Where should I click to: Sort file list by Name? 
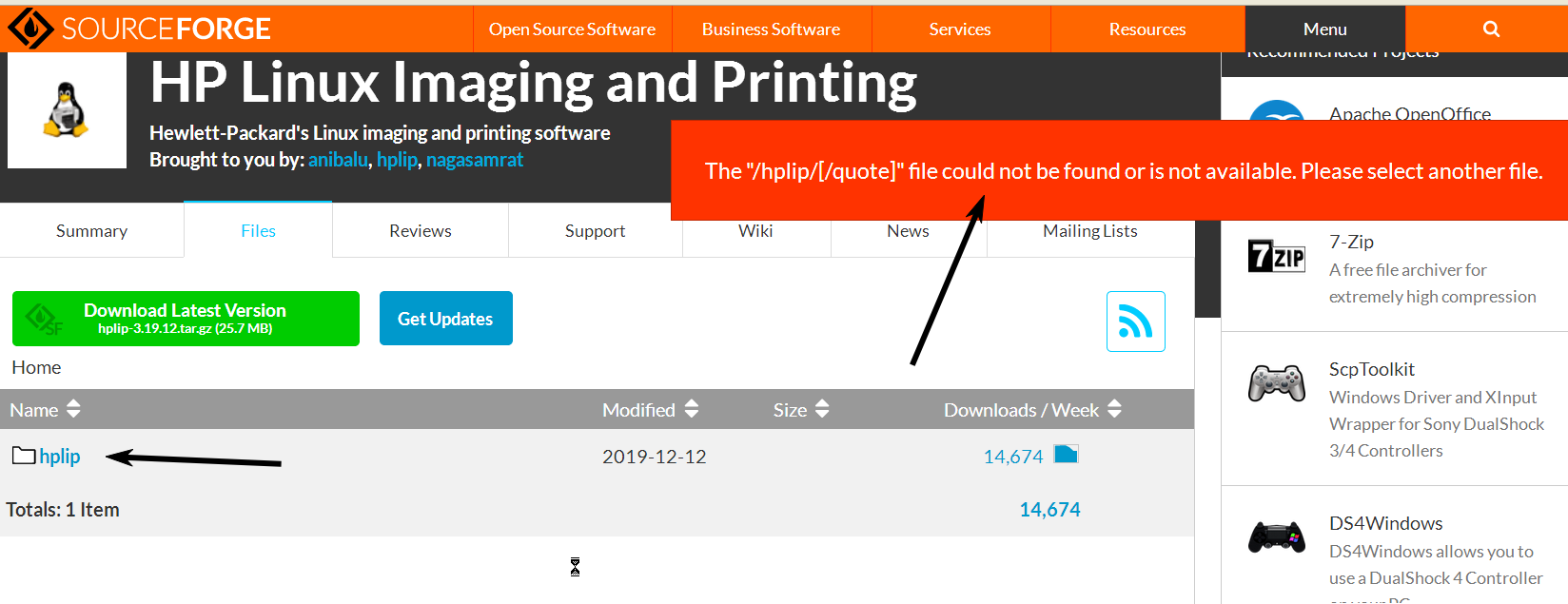tap(45, 410)
